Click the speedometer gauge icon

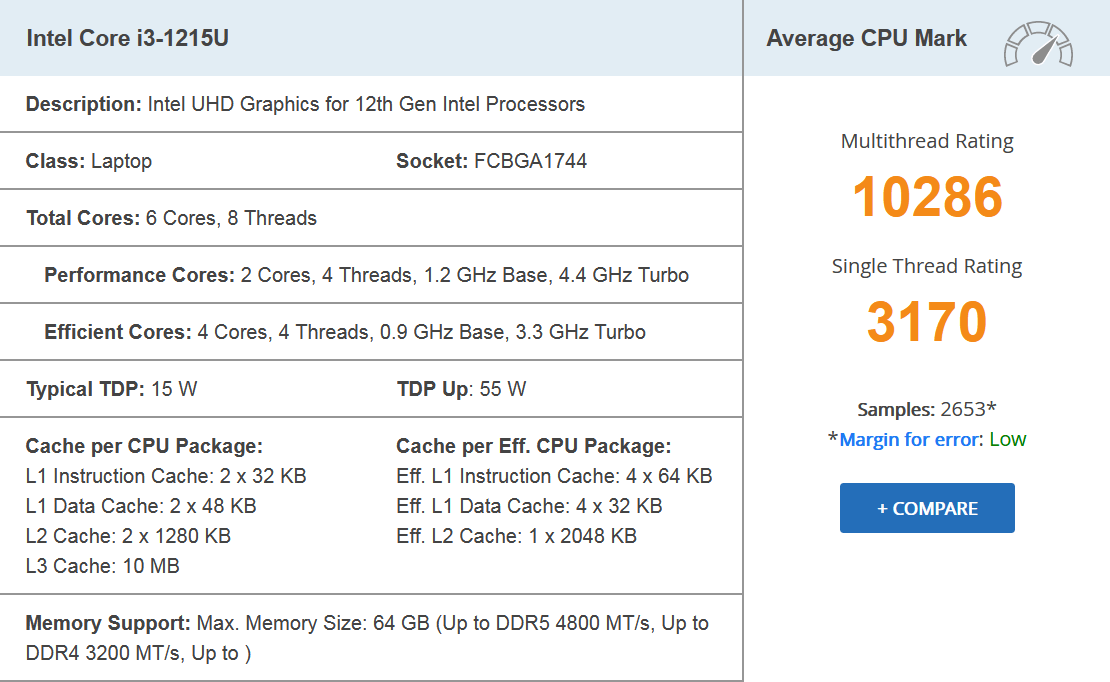pos(1038,44)
